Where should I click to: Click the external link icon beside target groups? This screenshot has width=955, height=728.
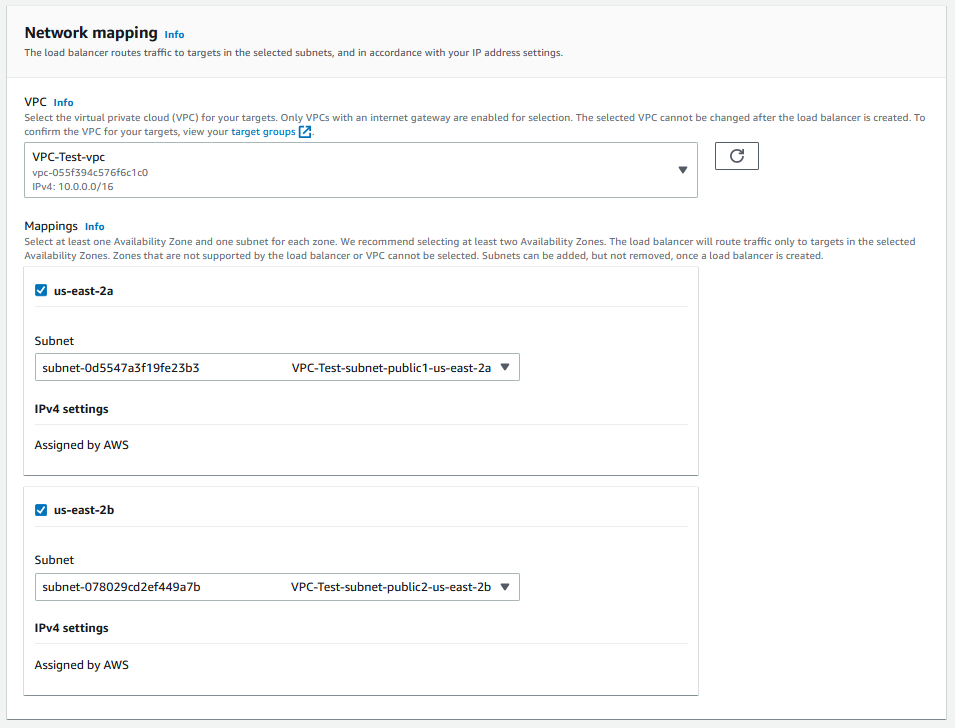[305, 132]
